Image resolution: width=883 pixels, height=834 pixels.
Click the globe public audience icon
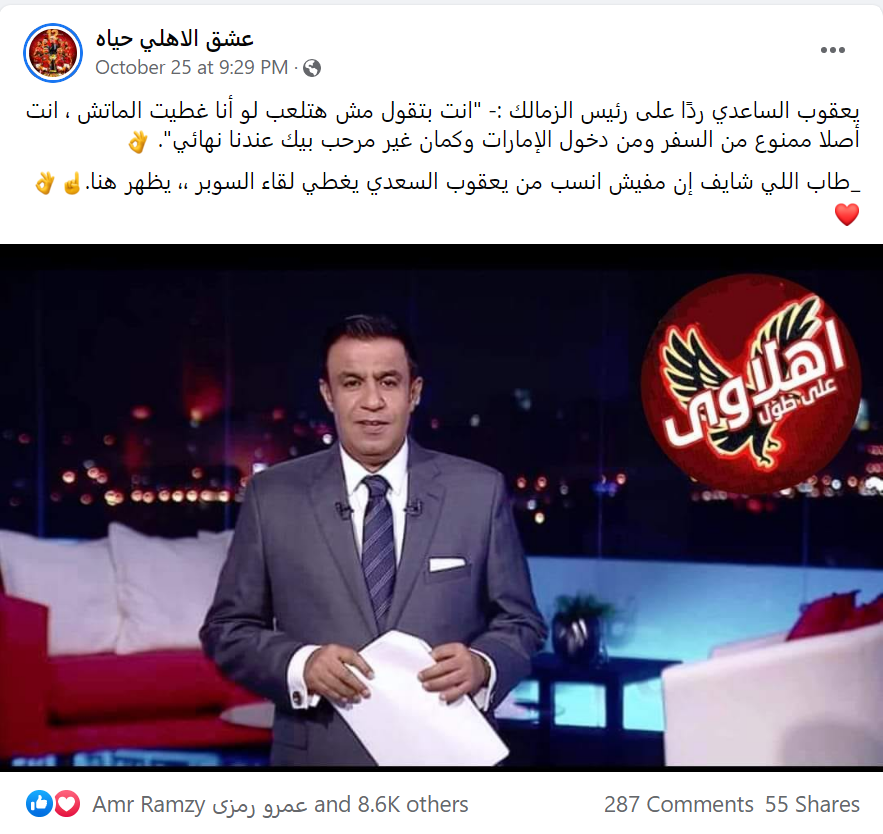pyautogui.click(x=312, y=68)
